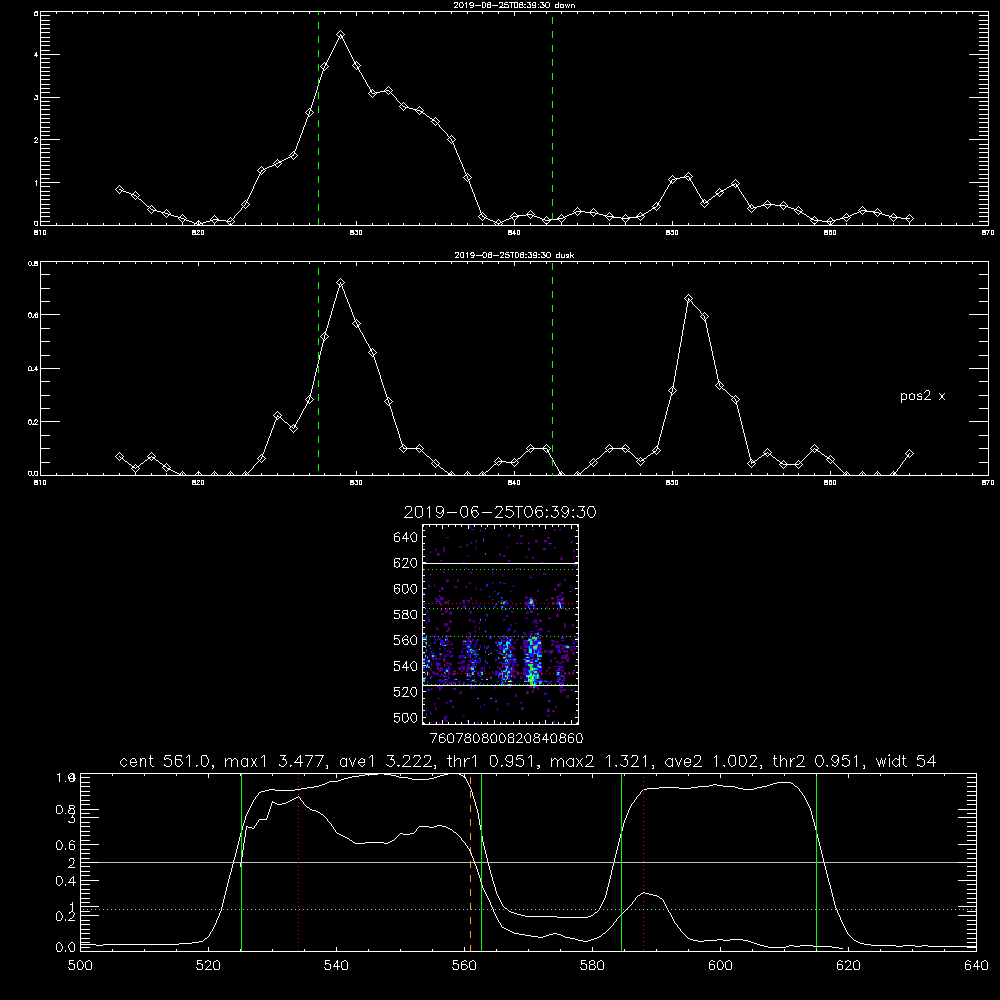This screenshot has width=1000, height=1000.
Task: Click bottom plot x-axis label 640
Action: pos(976,966)
